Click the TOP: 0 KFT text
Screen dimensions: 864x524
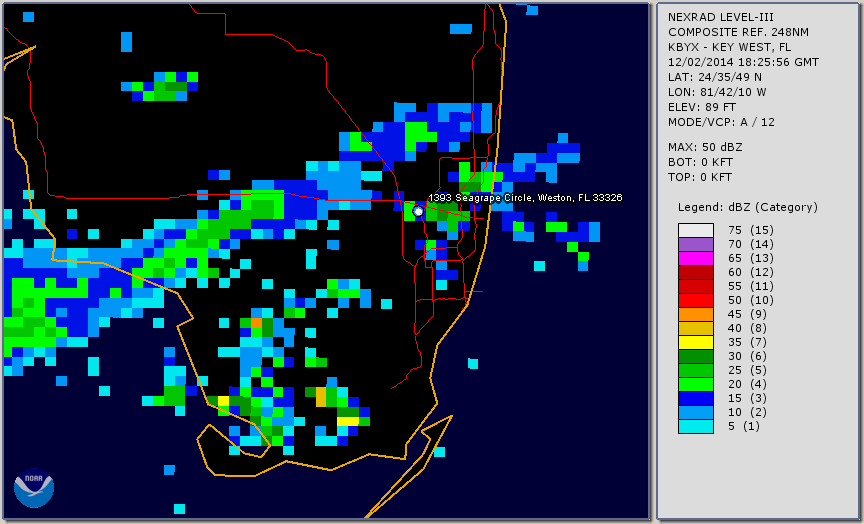click(x=700, y=177)
